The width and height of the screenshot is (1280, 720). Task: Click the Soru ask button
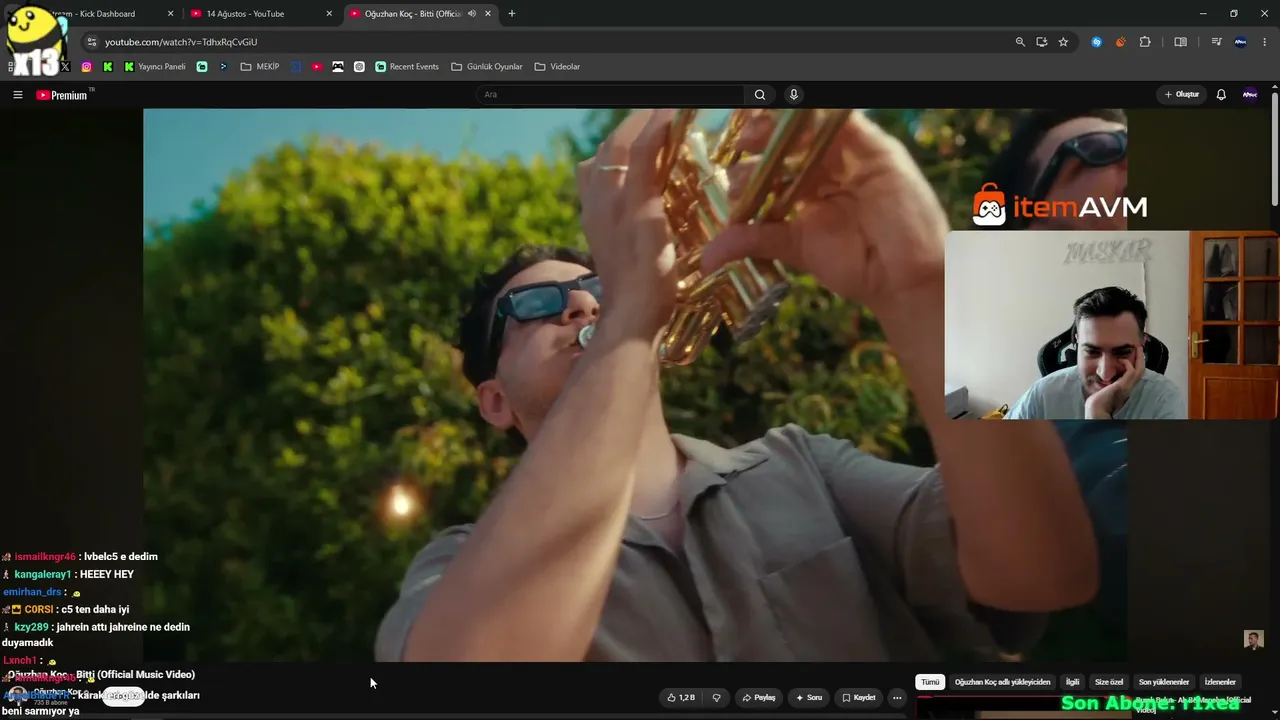pyautogui.click(x=808, y=698)
